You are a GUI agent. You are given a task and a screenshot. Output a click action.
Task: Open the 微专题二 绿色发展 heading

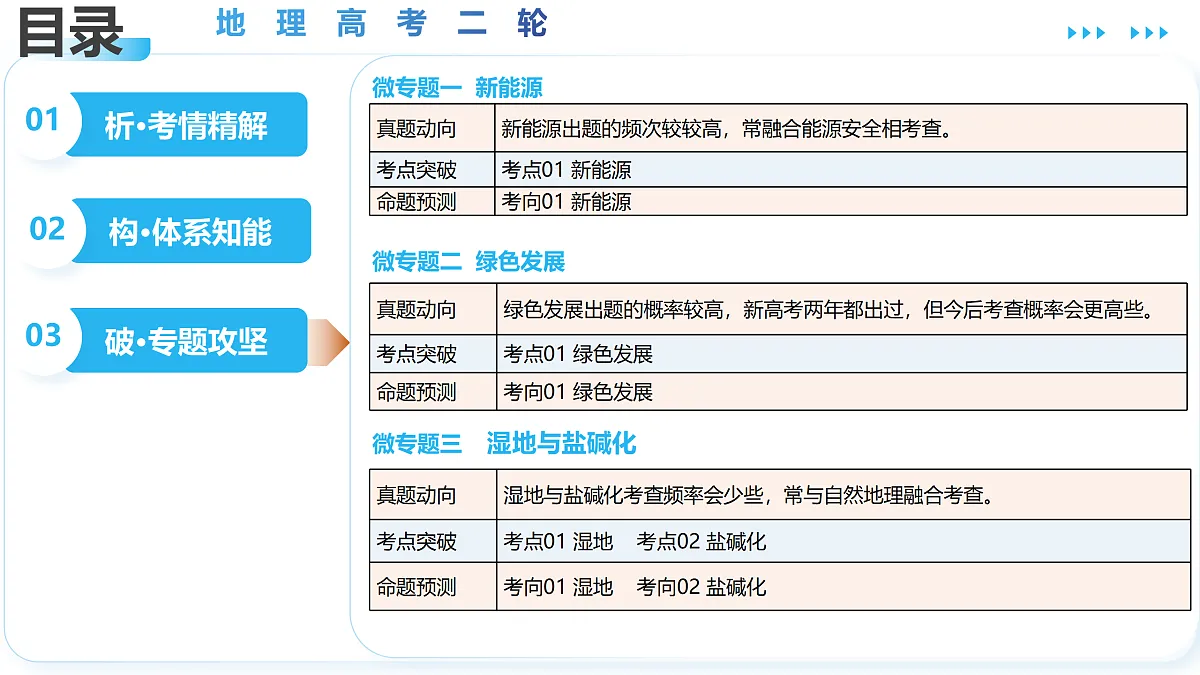tap(469, 262)
